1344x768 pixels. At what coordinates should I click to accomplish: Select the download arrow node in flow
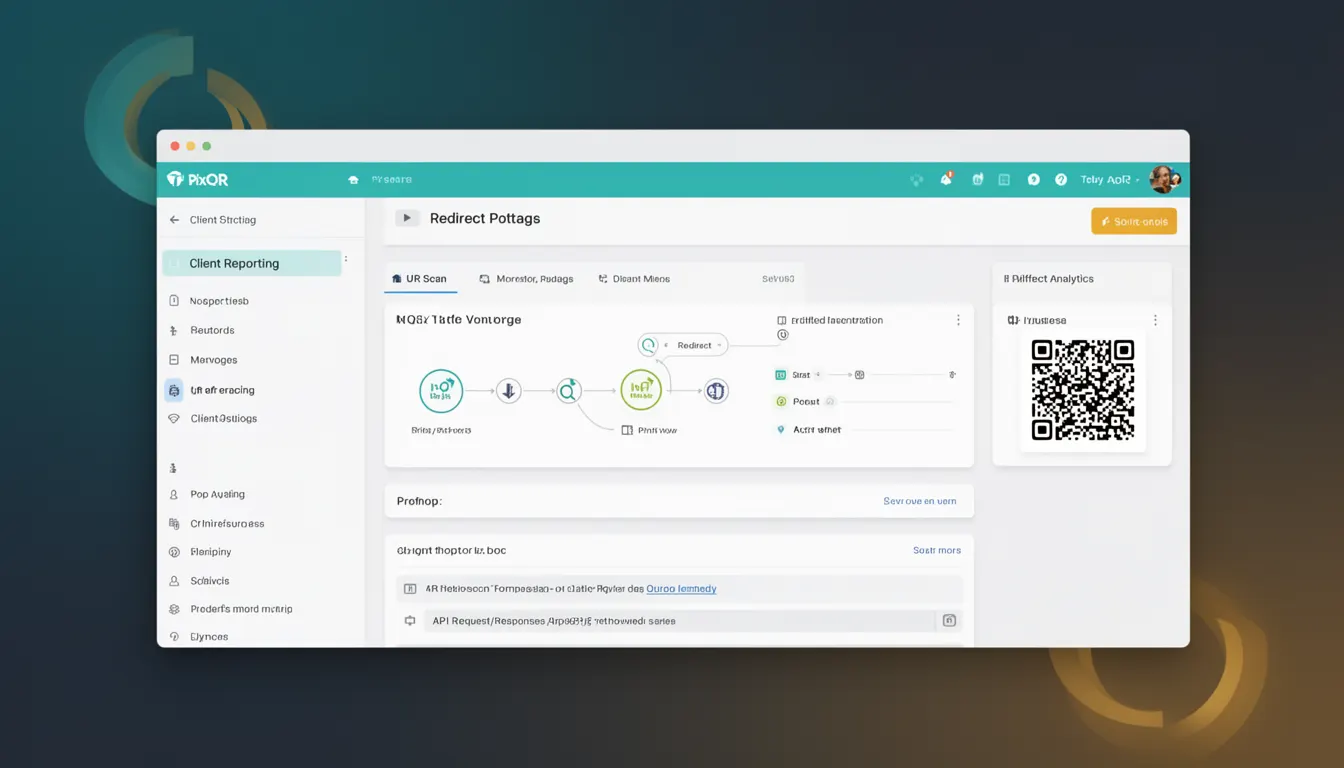[x=509, y=391]
